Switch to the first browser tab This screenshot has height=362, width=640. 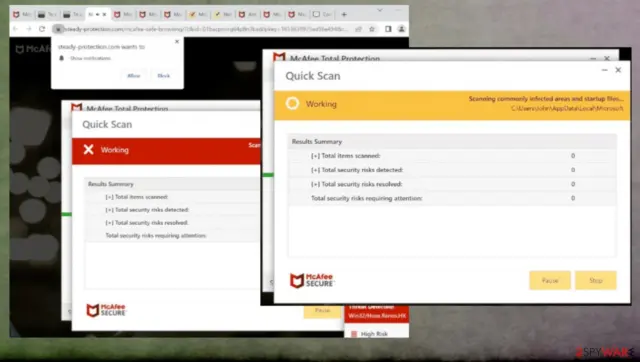click(22, 15)
